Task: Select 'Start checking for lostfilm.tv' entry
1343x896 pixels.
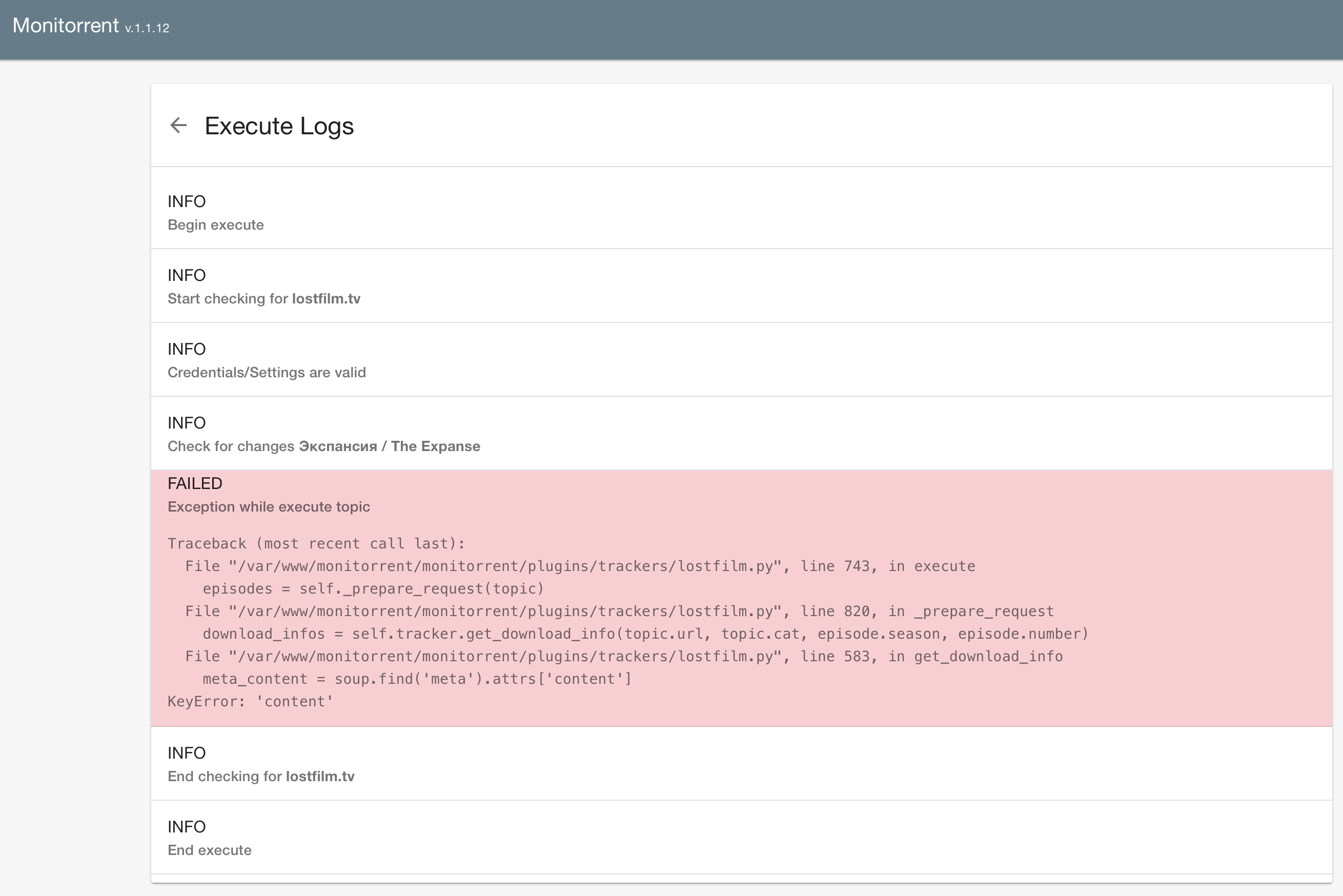Action: click(x=741, y=286)
